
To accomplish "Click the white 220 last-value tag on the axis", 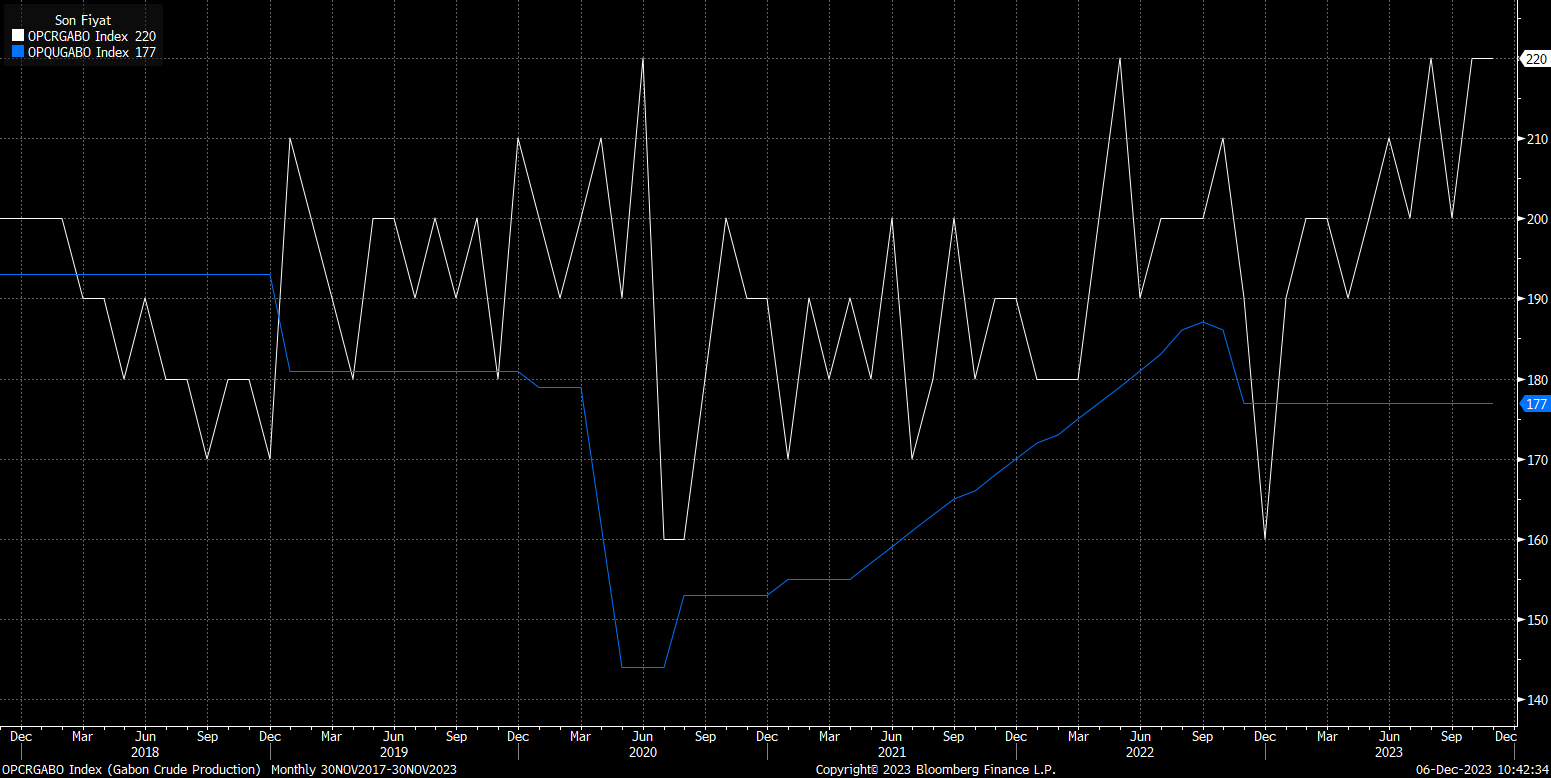I will tap(1534, 59).
